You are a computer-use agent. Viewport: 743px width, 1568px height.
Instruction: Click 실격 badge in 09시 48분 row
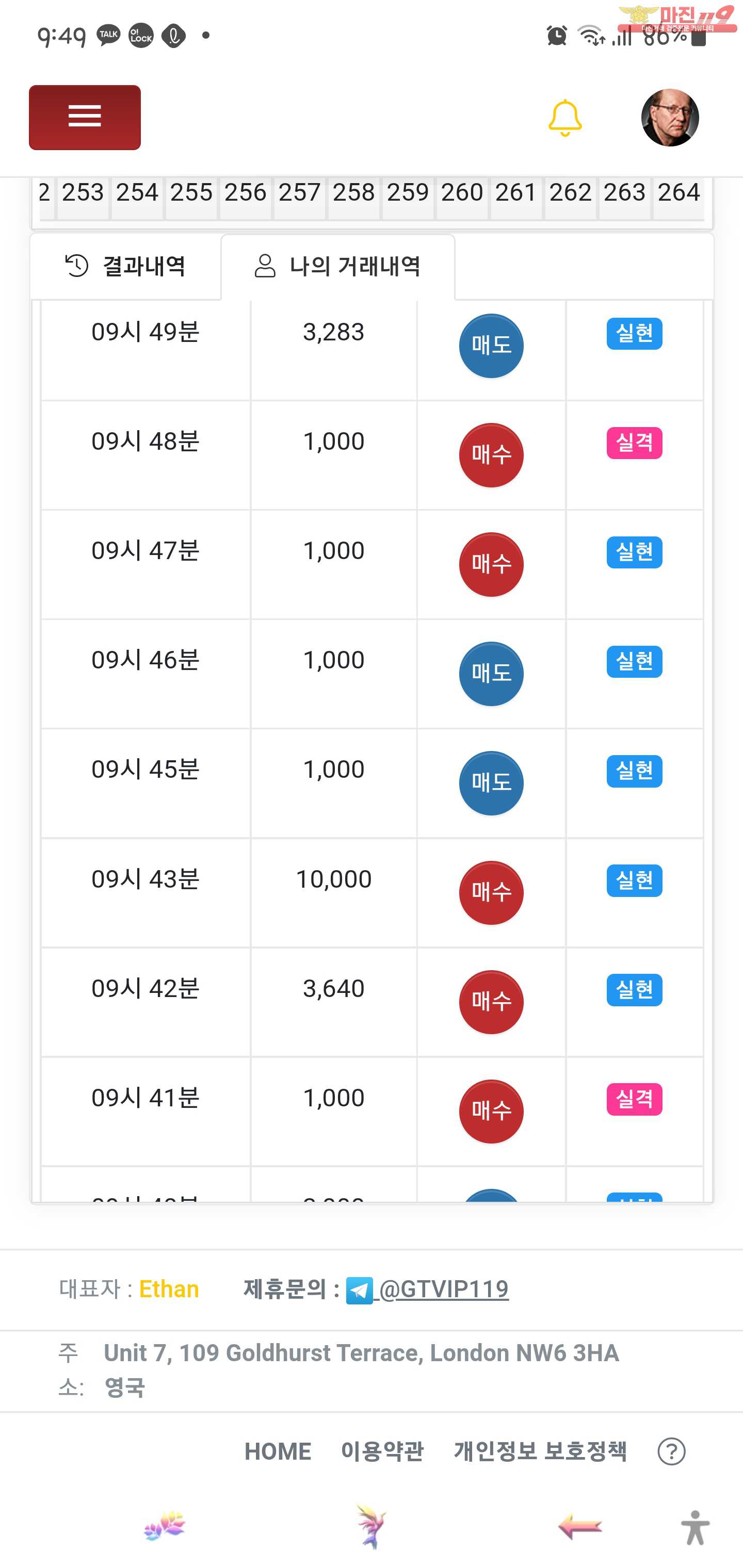[x=634, y=443]
